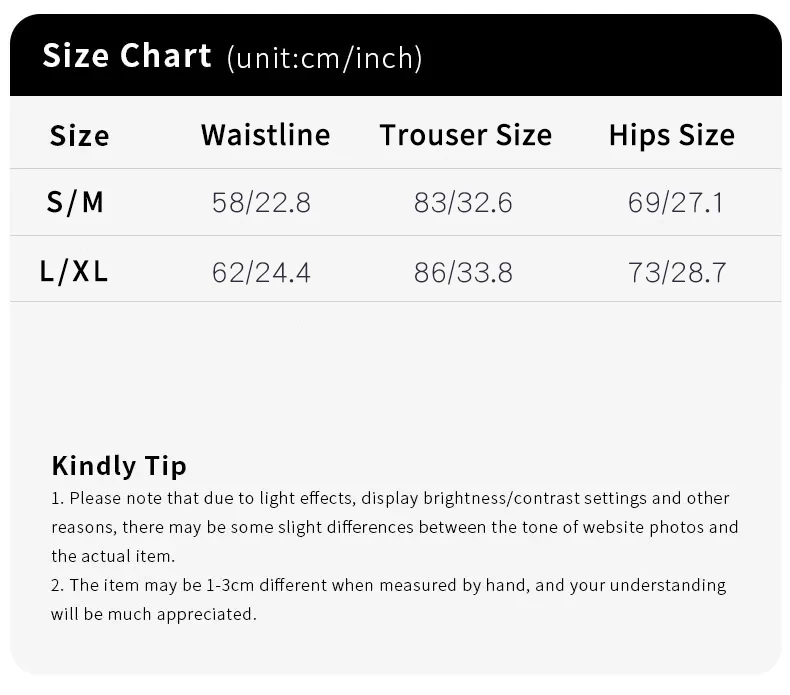Click the L/XL trouser value 86/33.8
The width and height of the screenshot is (790, 695).
click(463, 272)
